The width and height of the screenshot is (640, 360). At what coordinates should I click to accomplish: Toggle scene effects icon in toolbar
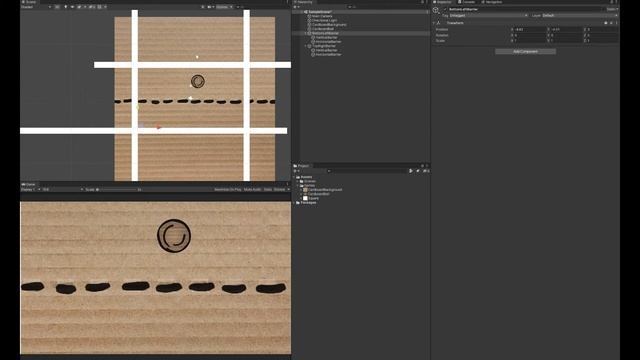pos(80,7)
